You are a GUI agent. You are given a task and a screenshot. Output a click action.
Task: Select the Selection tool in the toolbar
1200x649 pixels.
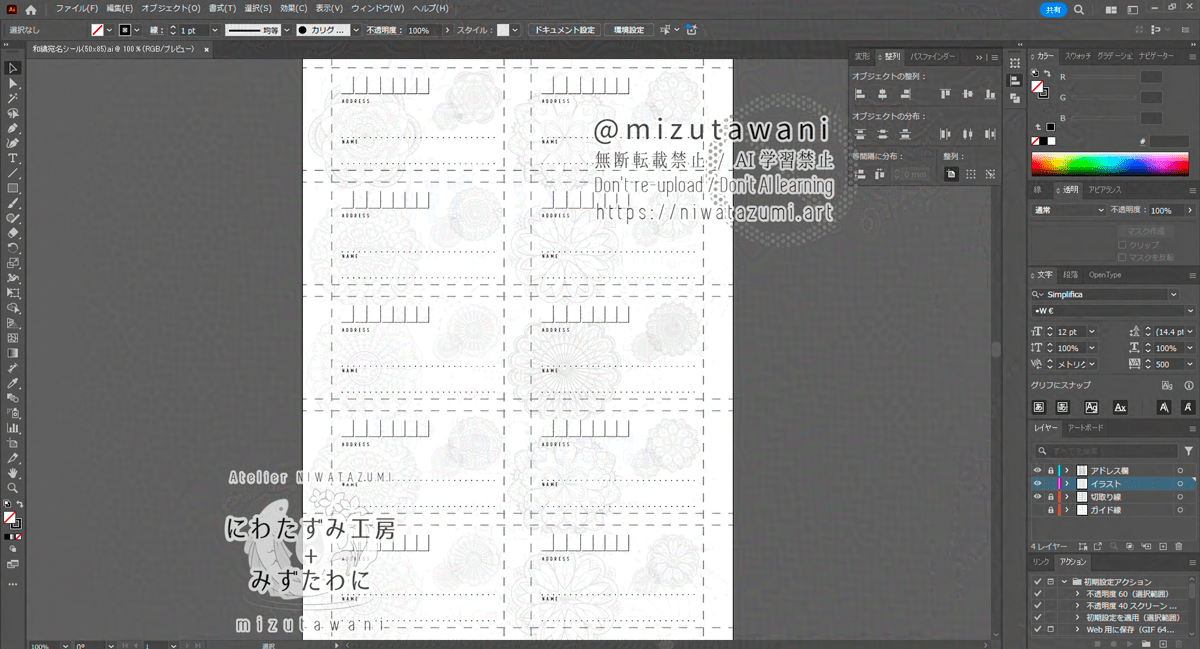[x=13, y=68]
